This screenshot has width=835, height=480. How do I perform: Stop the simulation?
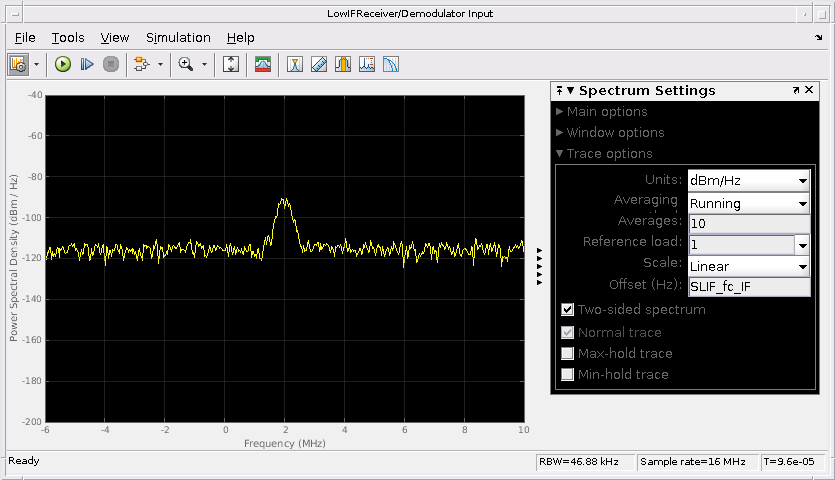click(x=111, y=64)
